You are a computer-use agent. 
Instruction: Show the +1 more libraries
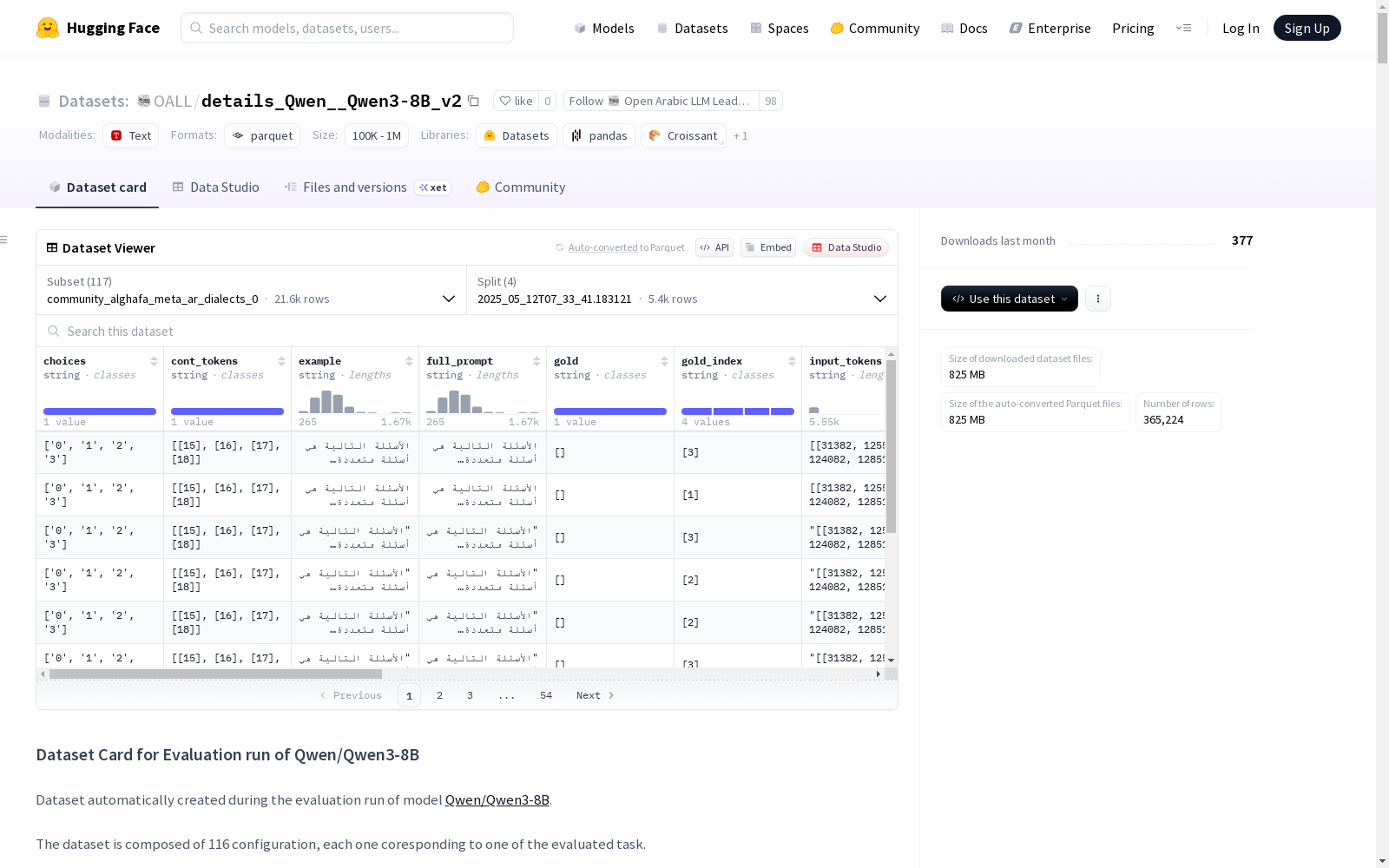click(741, 135)
